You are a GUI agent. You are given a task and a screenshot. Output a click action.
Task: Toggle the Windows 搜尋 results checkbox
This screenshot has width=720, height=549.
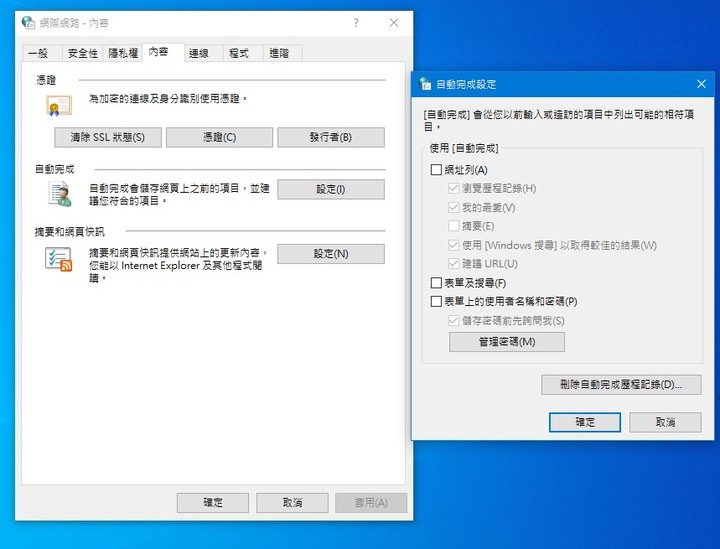(453, 245)
